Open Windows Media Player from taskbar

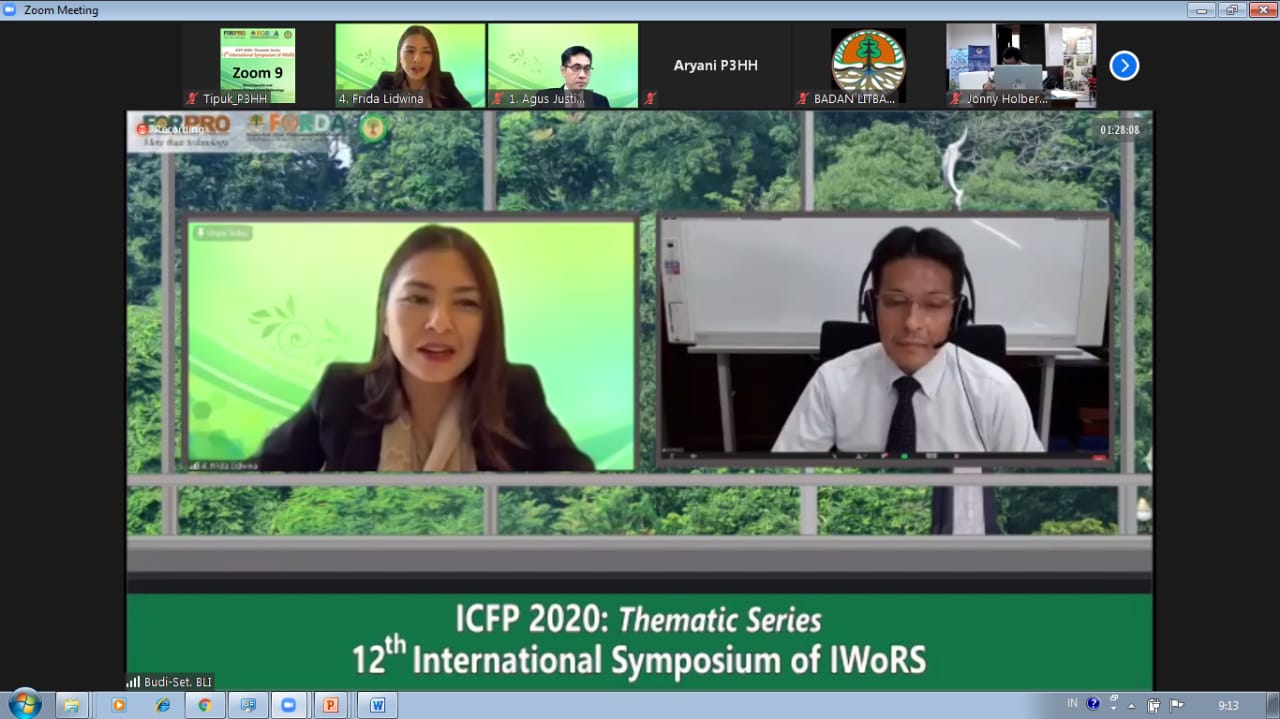click(119, 705)
